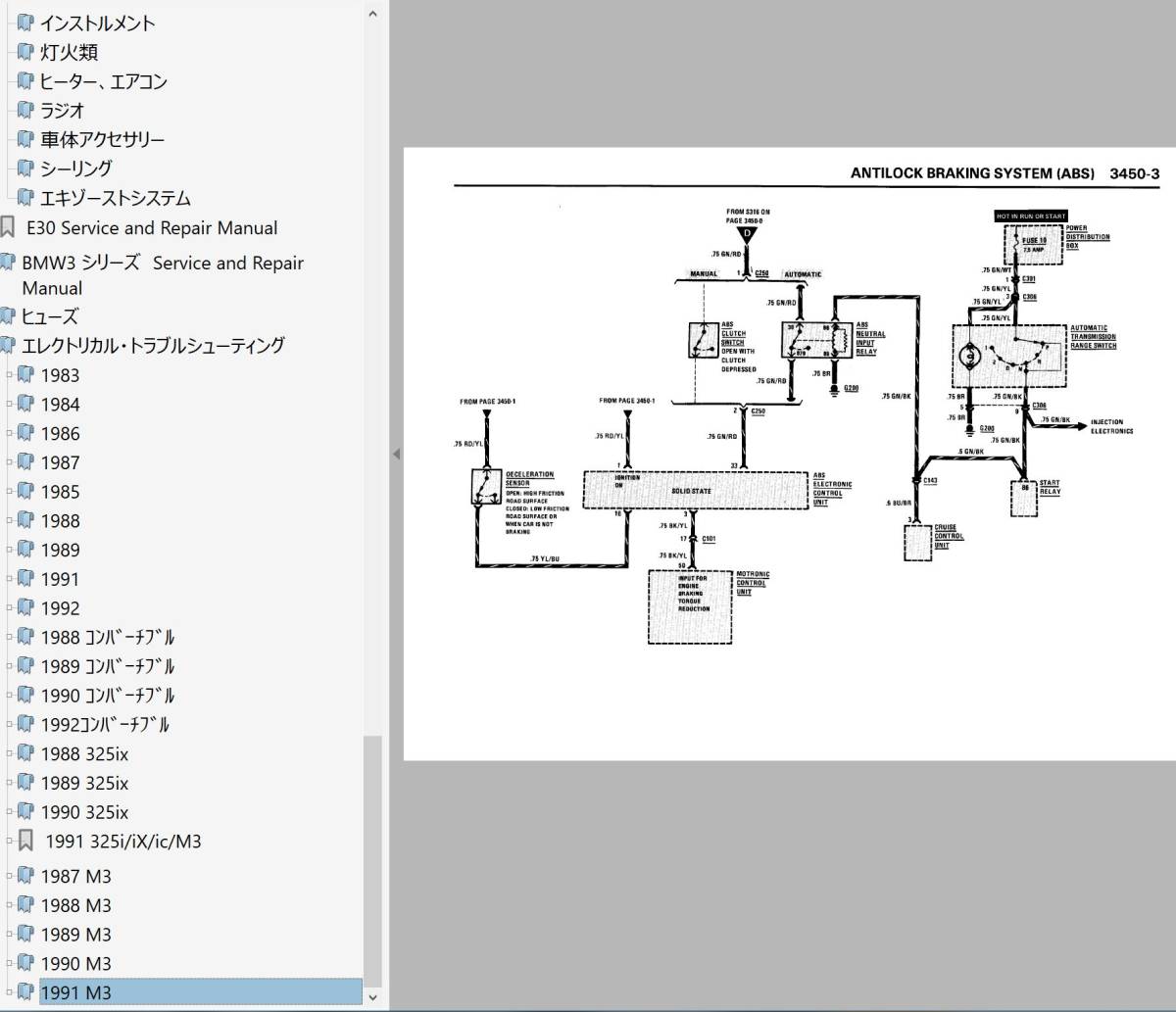1176x1012 pixels.
Task: Click the bookmark icon next to 1984
Action: click(x=25, y=404)
